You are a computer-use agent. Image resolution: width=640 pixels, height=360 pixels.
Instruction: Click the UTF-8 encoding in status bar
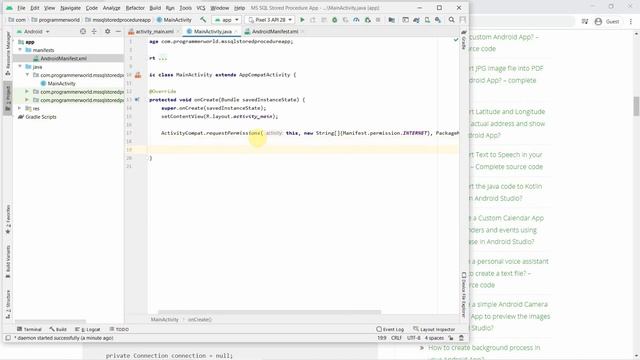click(x=413, y=338)
